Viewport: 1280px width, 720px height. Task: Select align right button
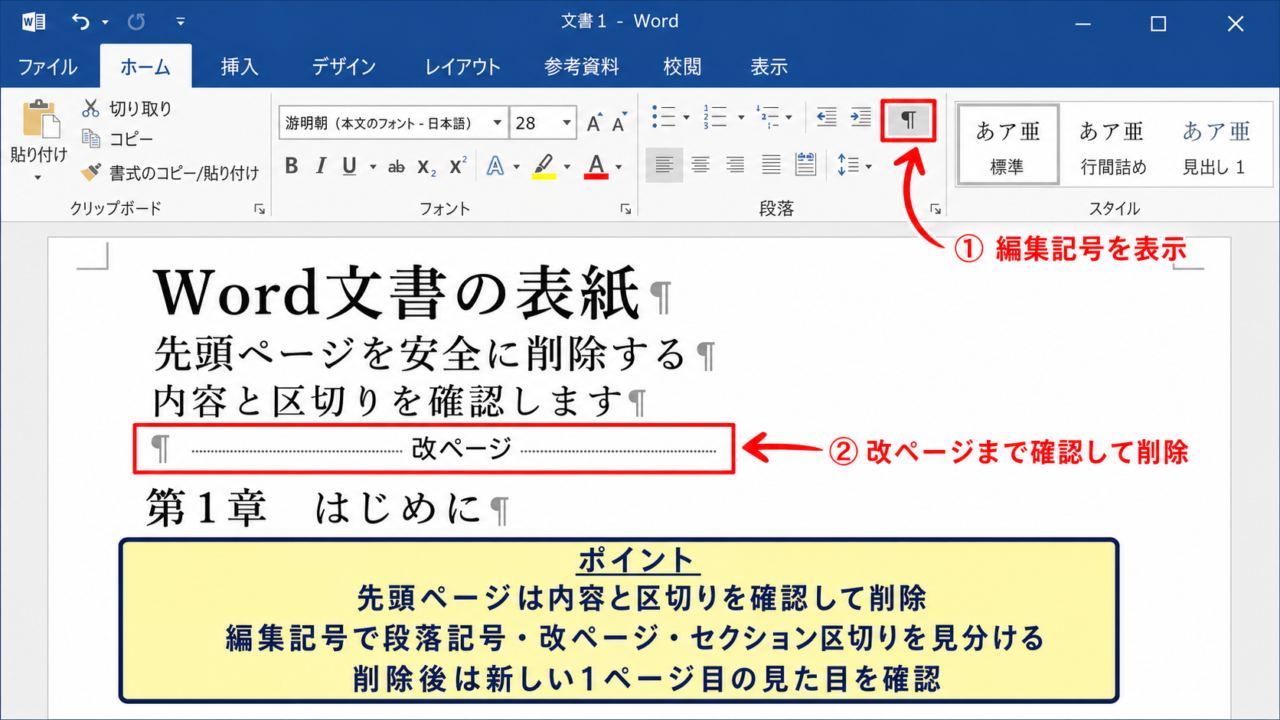point(735,165)
